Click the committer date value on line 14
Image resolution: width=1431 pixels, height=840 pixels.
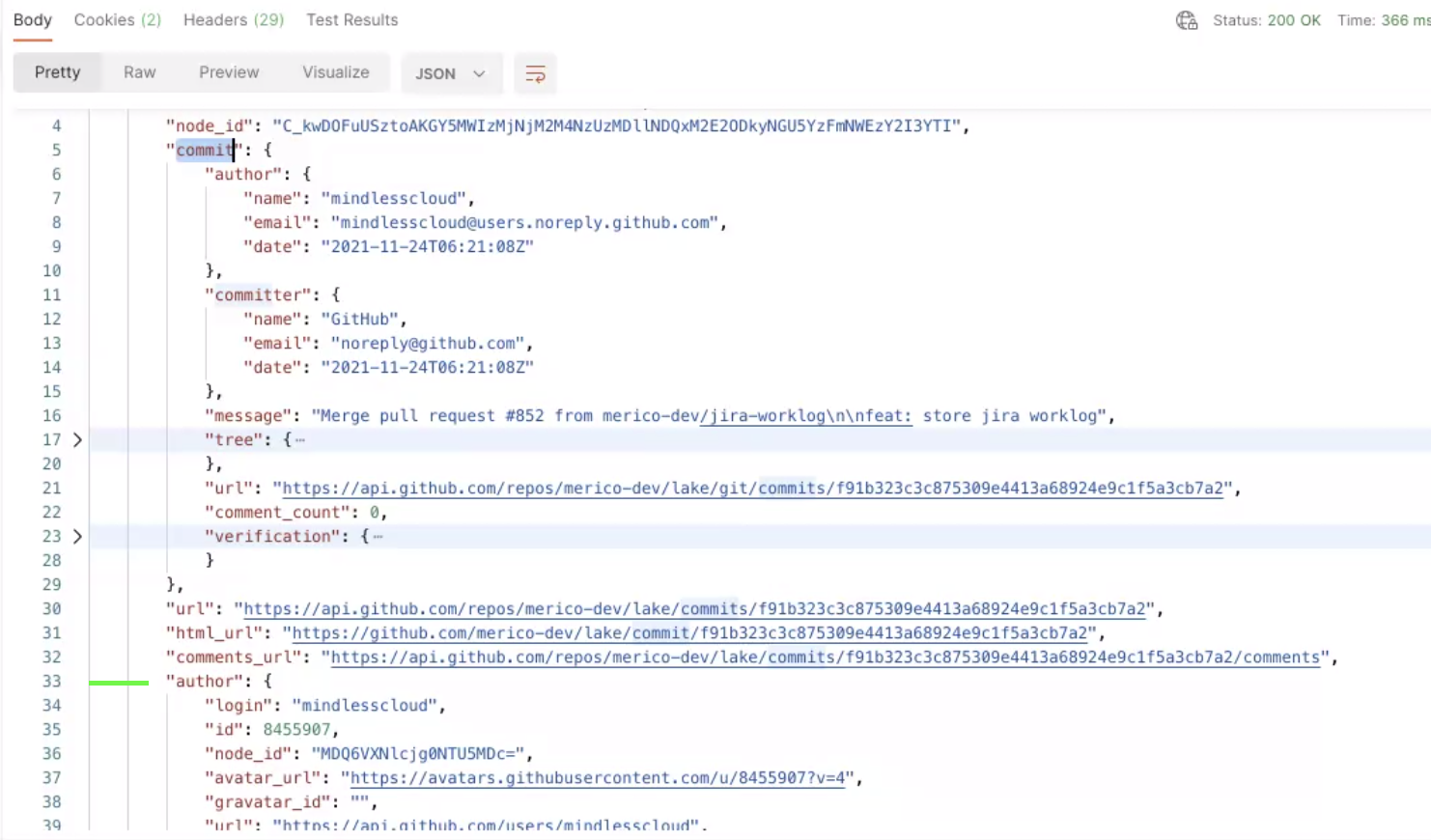[427, 368]
